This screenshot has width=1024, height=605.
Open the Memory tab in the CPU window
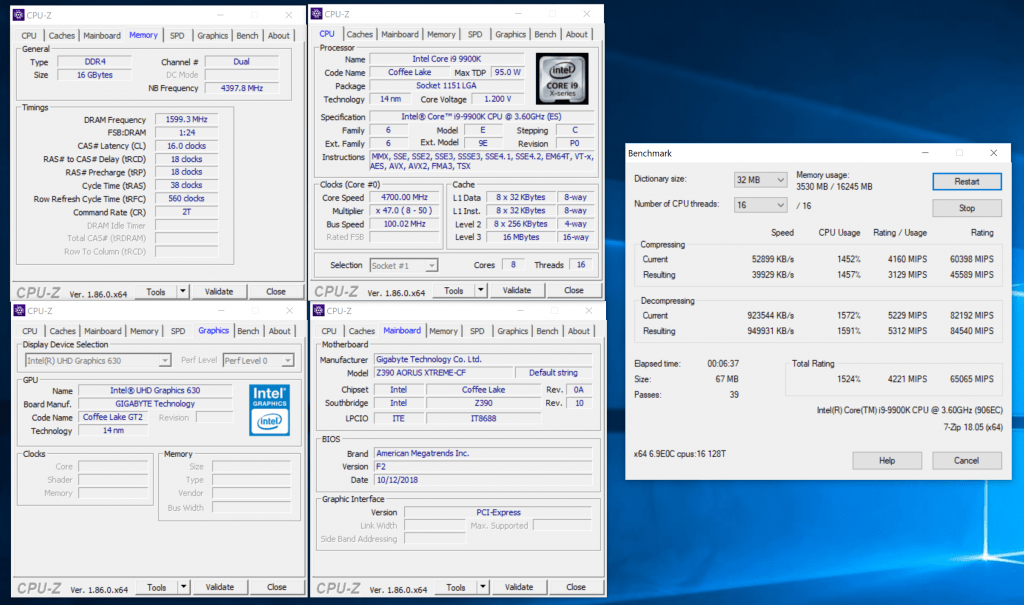coord(441,35)
